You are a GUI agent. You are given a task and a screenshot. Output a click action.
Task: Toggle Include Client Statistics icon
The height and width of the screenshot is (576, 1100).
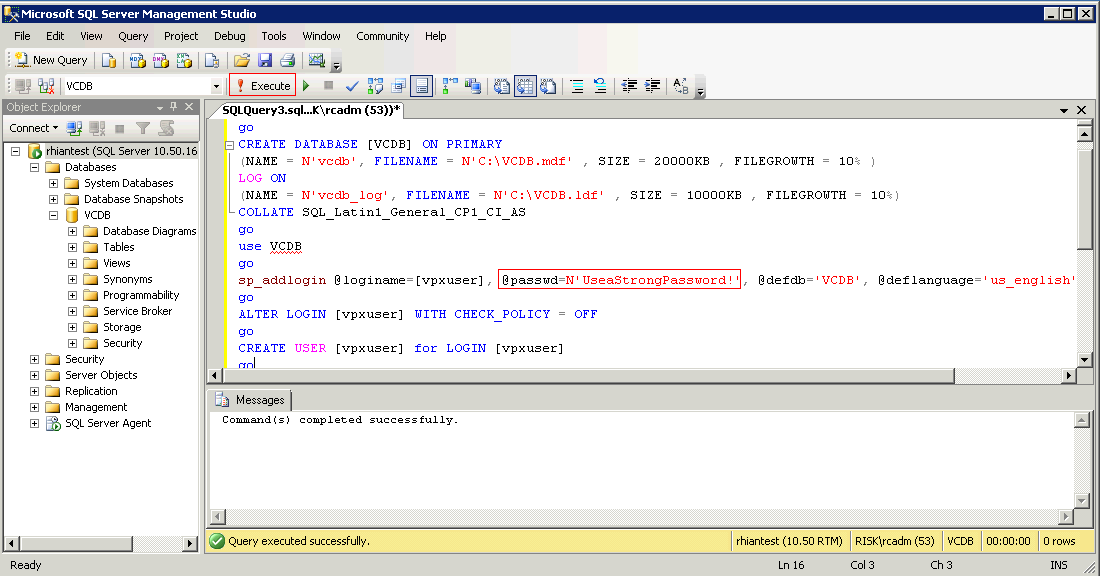[473, 86]
